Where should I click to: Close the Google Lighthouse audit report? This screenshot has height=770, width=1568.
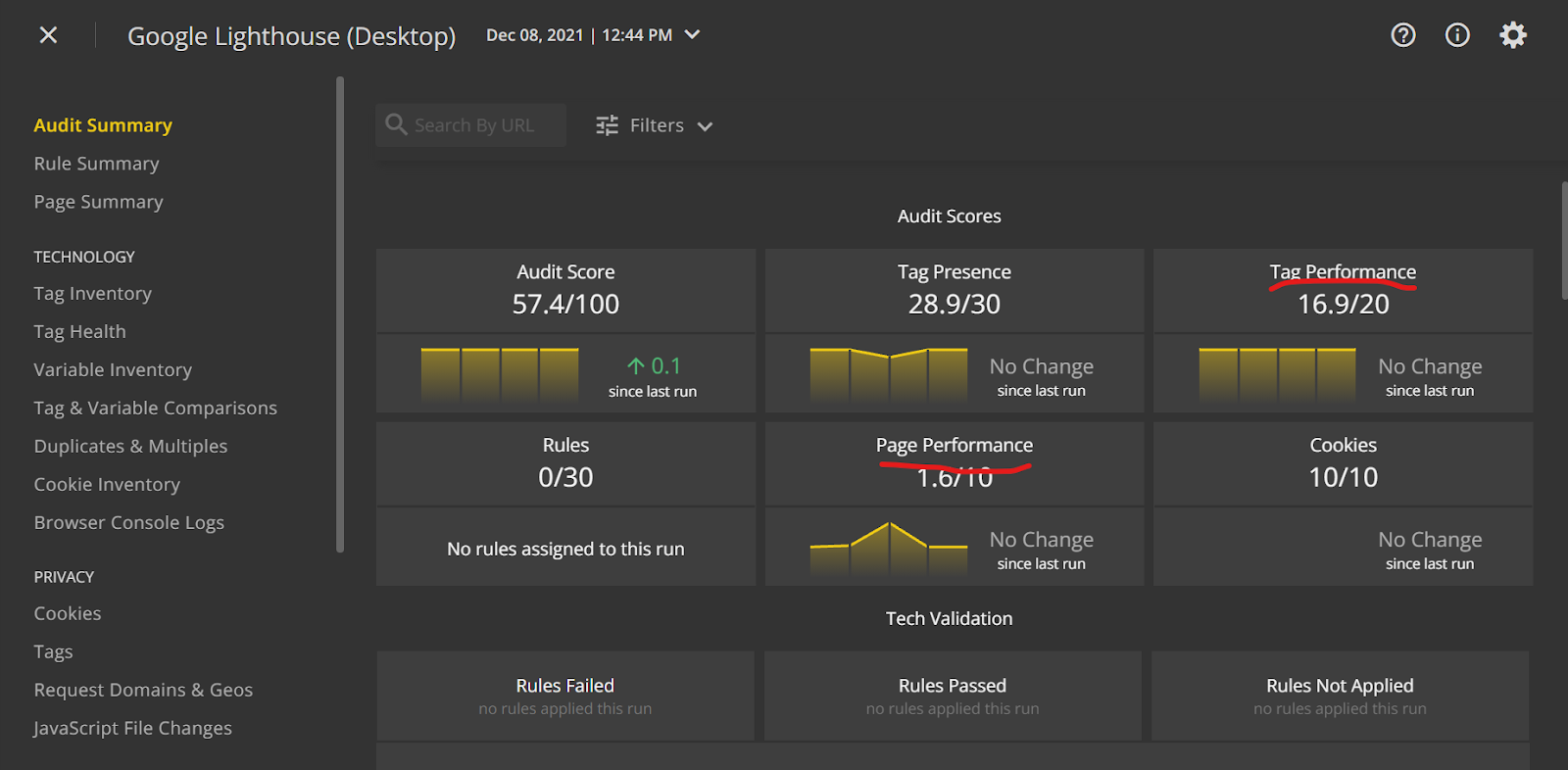click(x=48, y=35)
